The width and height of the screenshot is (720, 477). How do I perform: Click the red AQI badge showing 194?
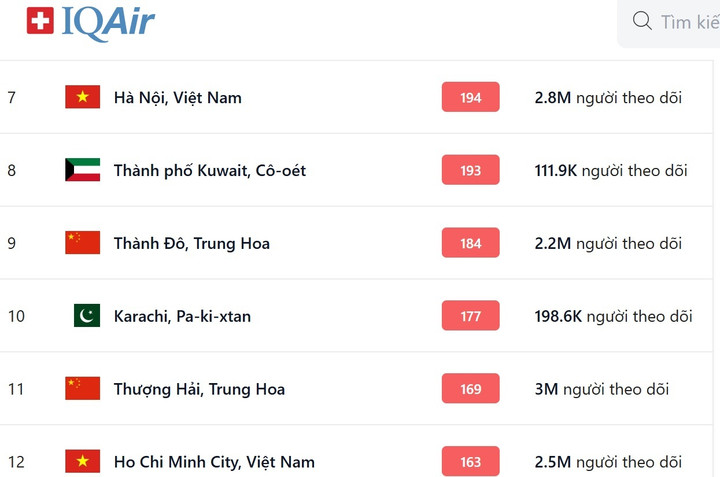[x=470, y=97]
